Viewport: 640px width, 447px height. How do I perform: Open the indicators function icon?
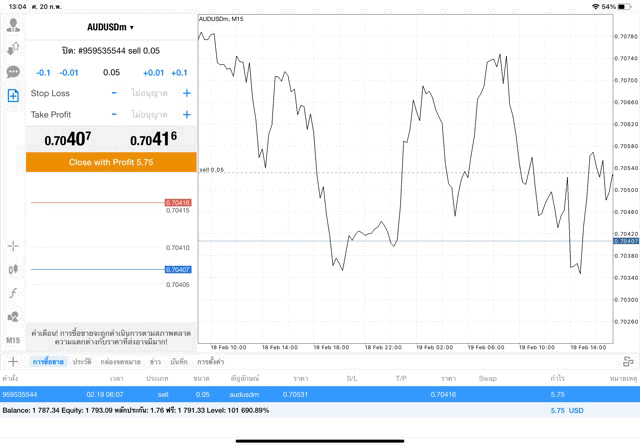tap(13, 293)
